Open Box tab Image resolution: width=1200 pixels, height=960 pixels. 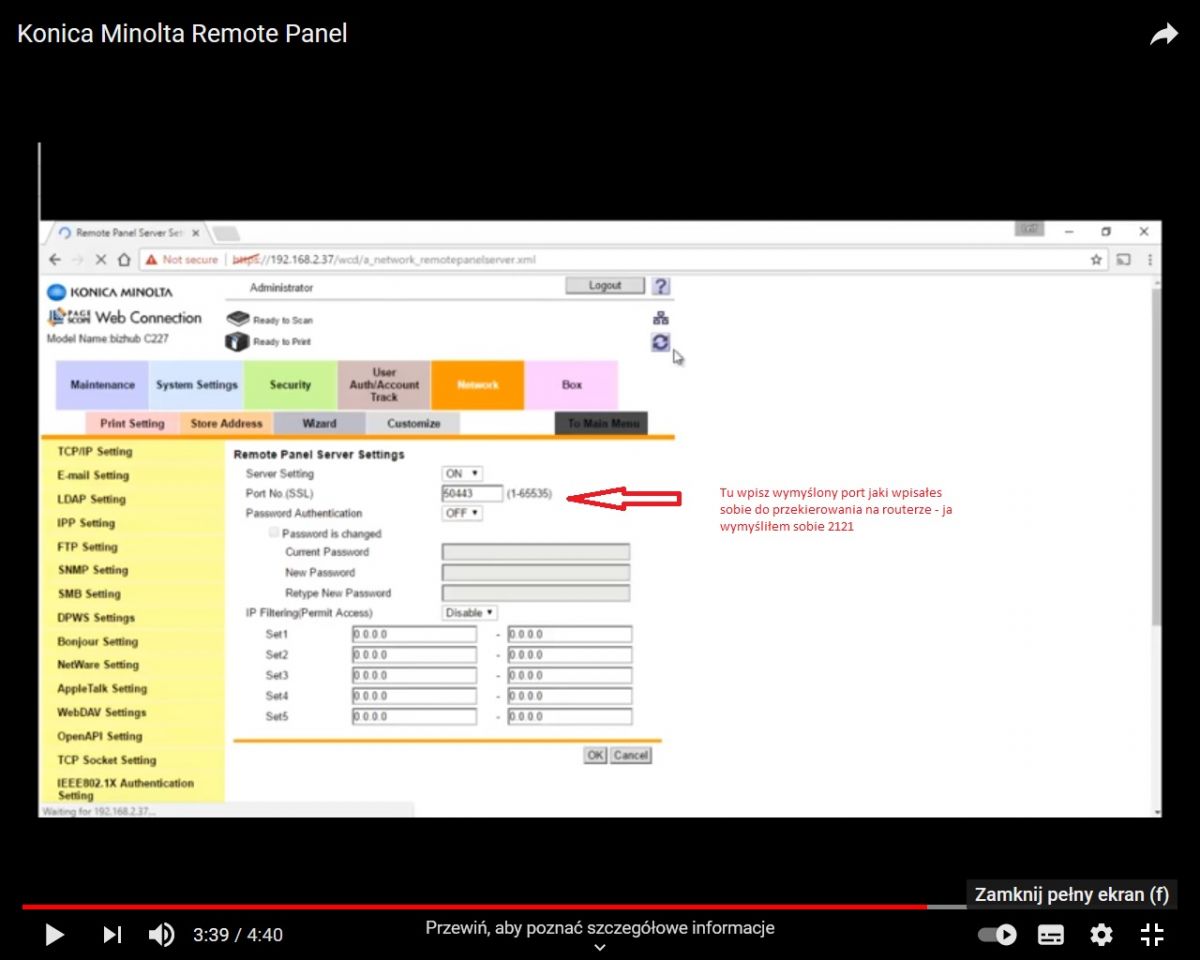tap(571, 385)
